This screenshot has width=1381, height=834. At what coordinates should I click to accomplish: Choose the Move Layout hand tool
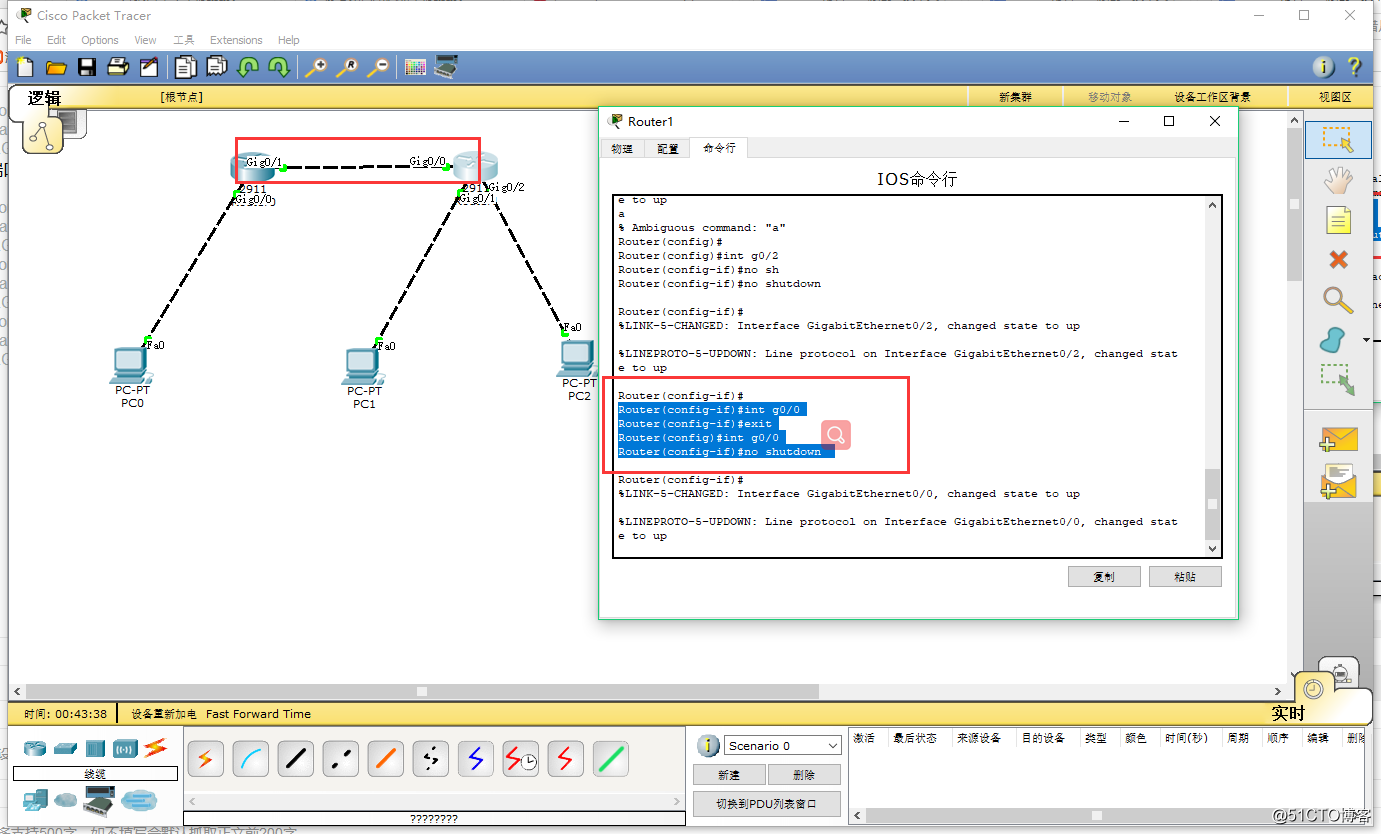(x=1338, y=181)
